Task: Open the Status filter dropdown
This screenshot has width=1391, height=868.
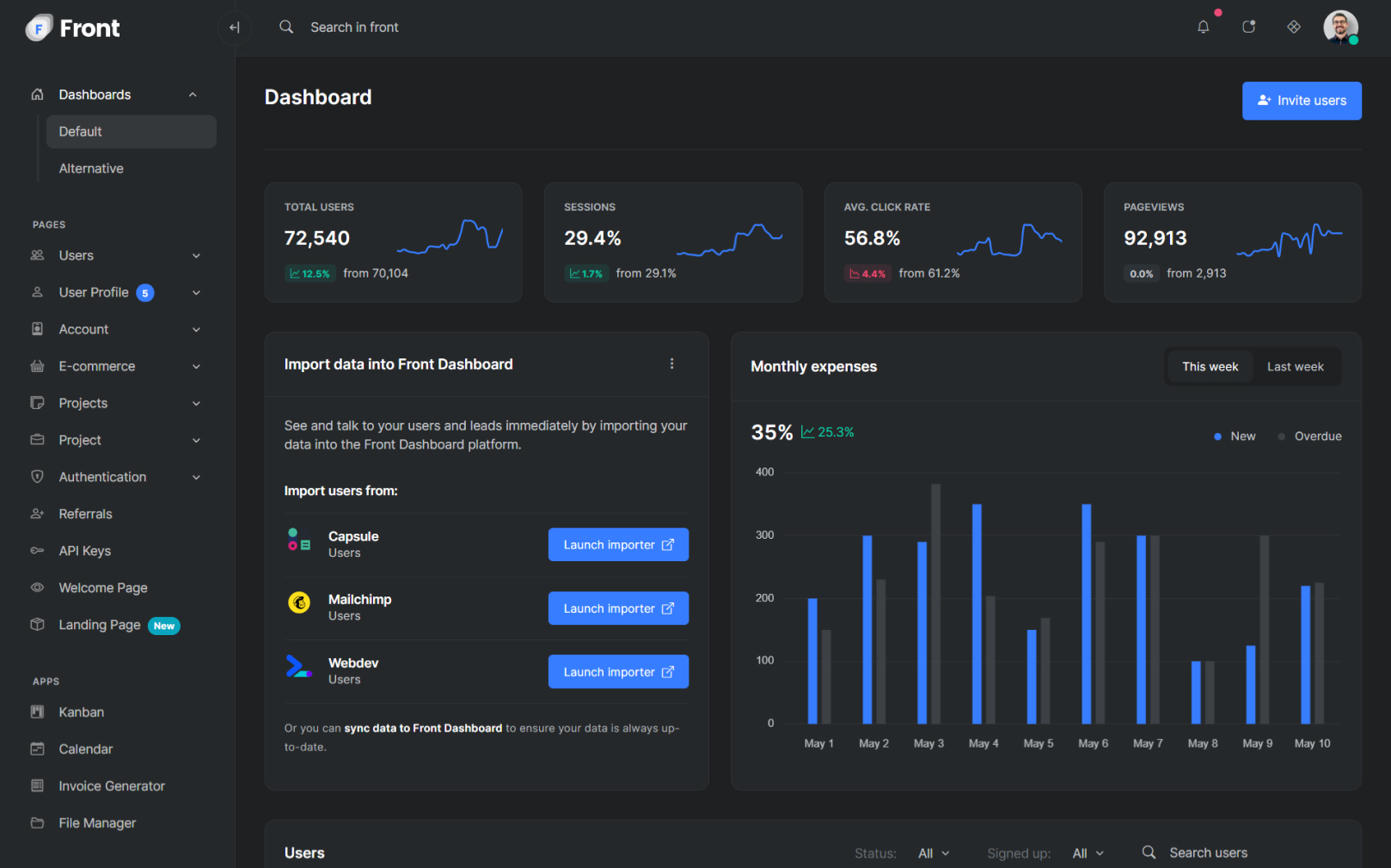Action: 934,853
